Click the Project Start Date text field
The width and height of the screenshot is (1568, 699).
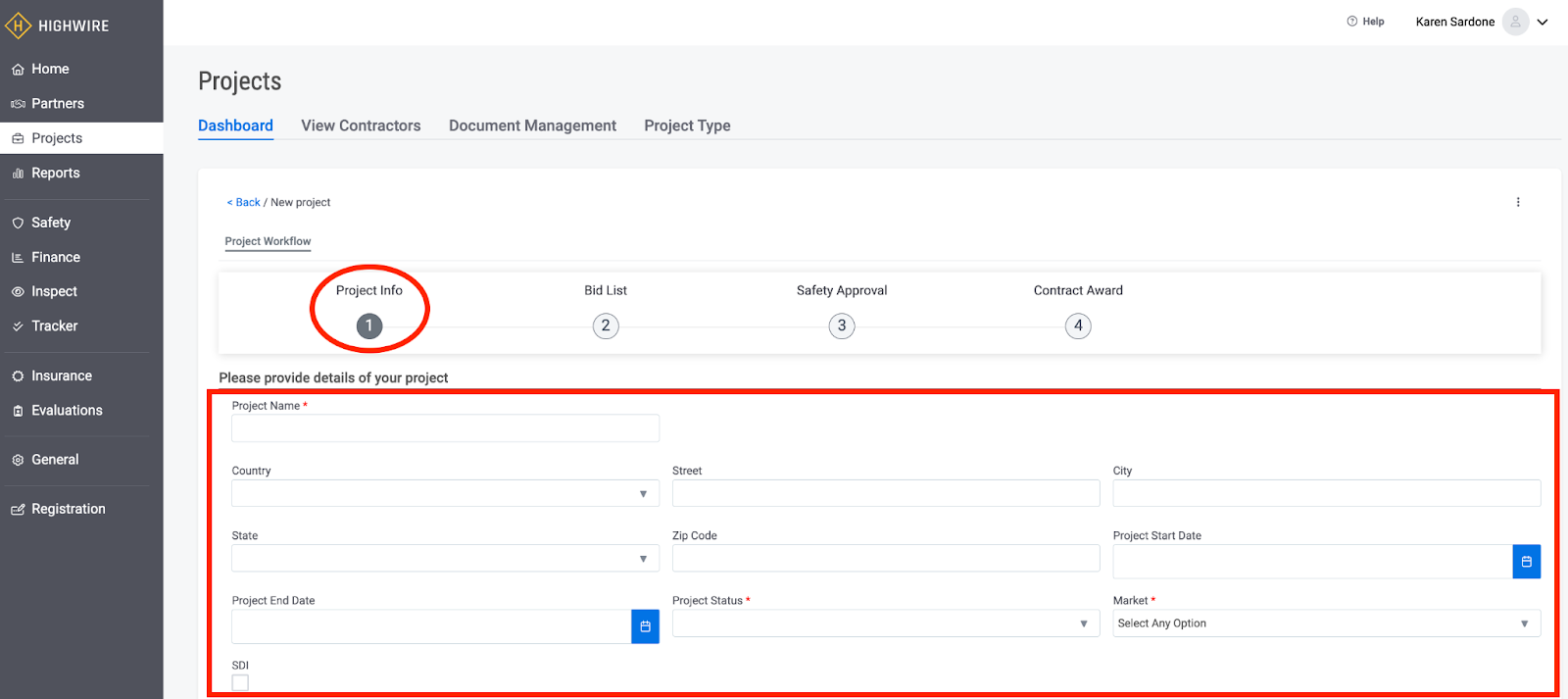(1313, 562)
